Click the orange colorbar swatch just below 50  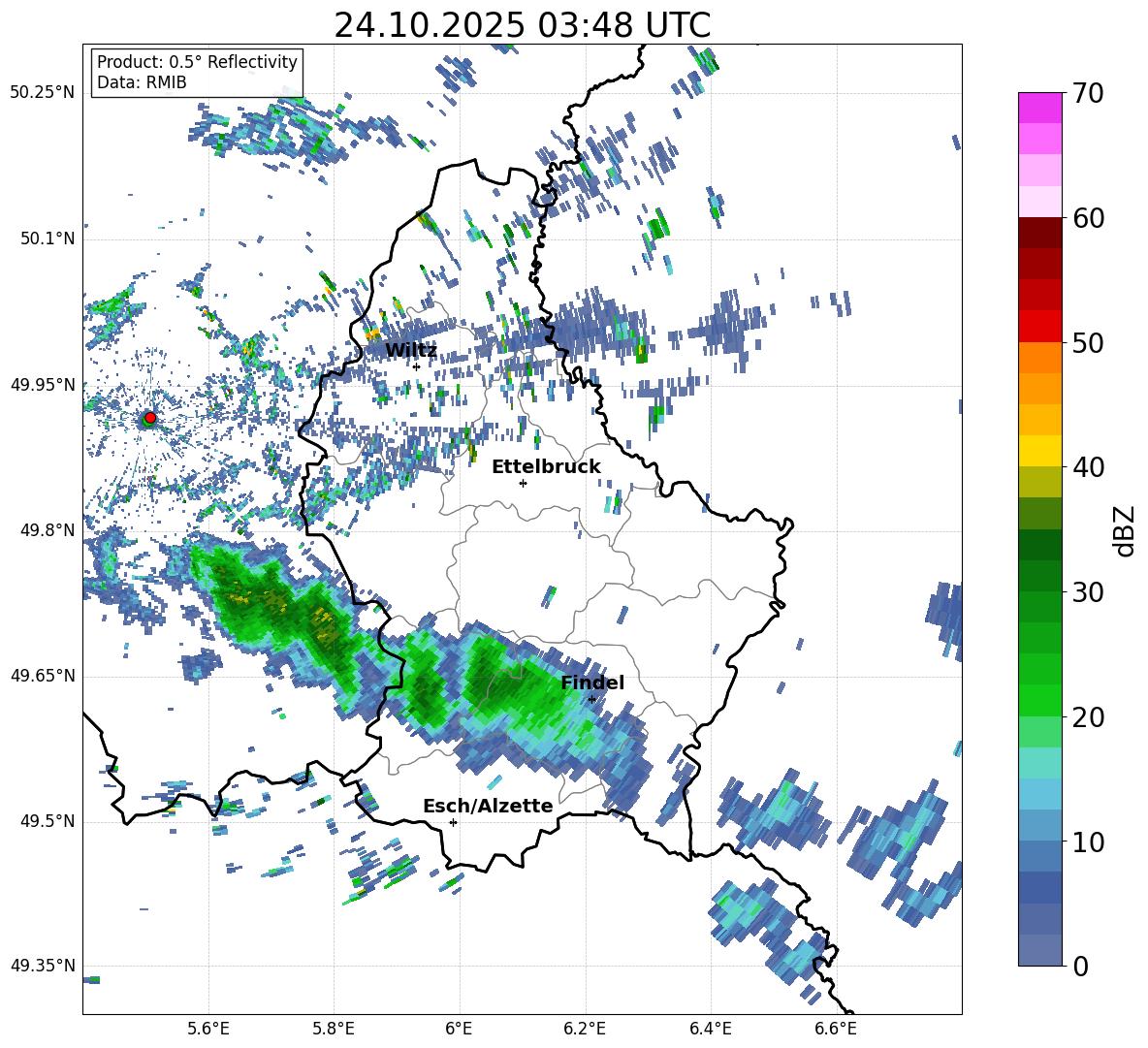tap(1039, 357)
